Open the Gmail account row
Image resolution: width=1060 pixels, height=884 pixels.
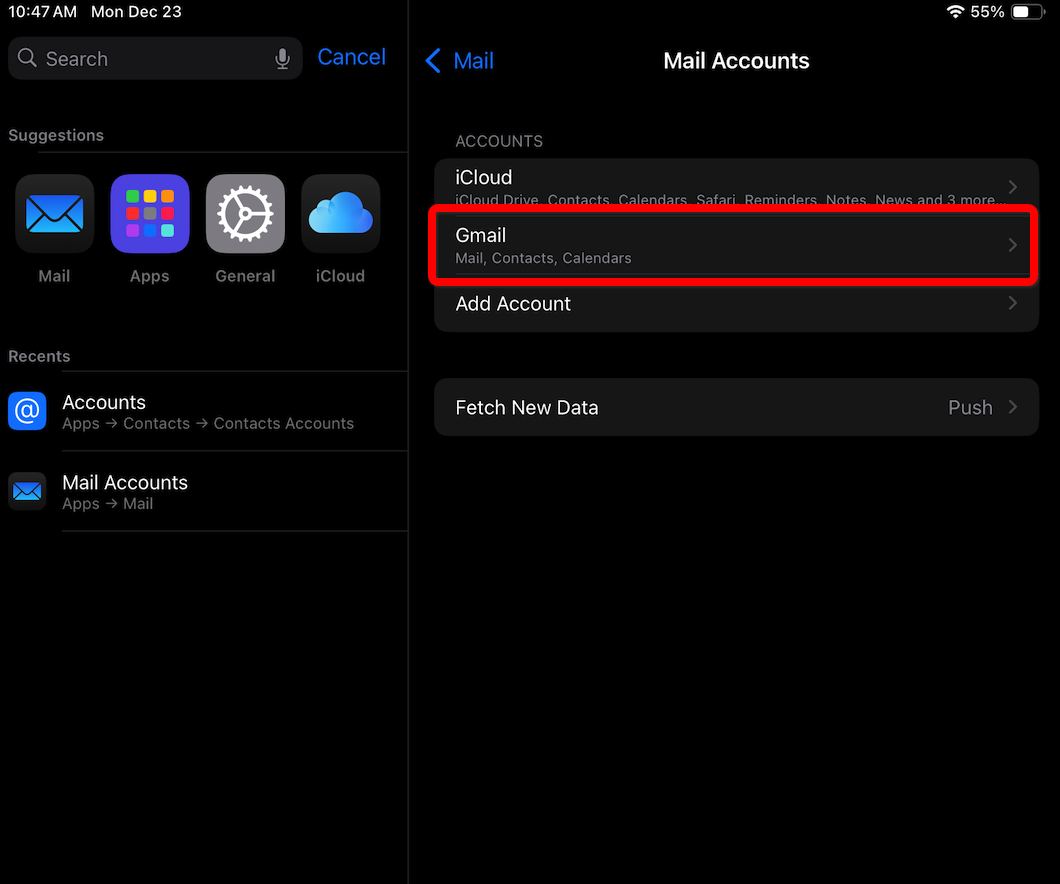pyautogui.click(x=736, y=245)
